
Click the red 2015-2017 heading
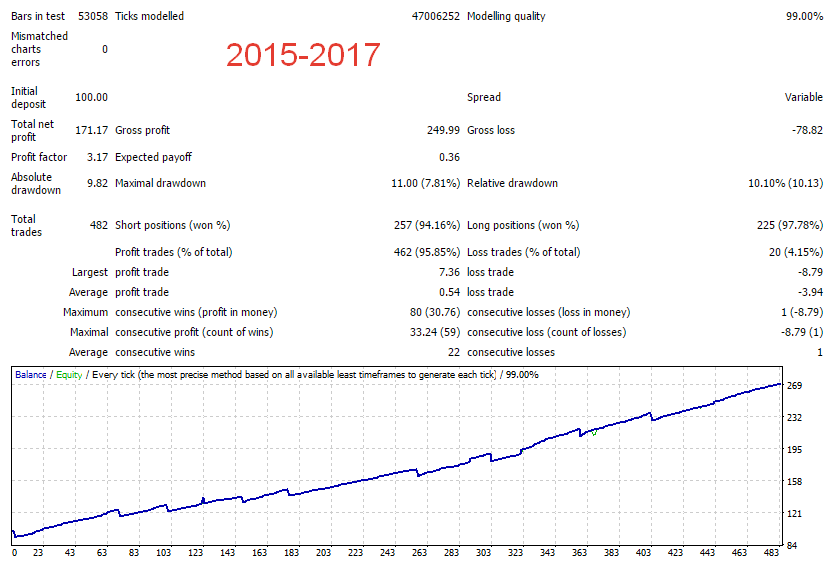[303, 55]
